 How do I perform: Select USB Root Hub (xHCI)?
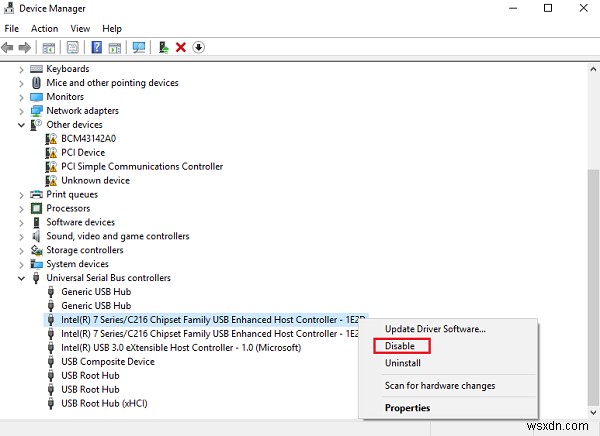(x=104, y=403)
